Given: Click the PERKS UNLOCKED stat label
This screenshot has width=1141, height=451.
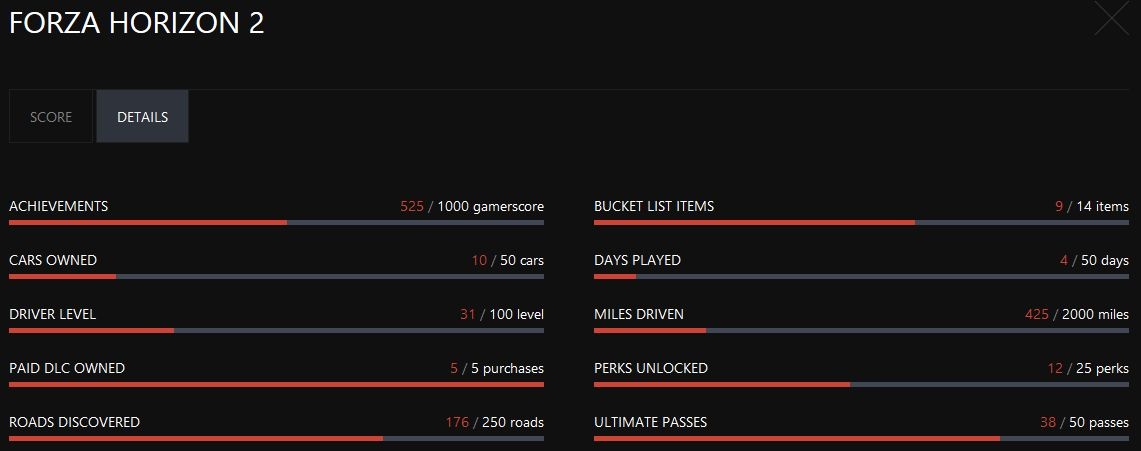Looking at the screenshot, I should (651, 368).
